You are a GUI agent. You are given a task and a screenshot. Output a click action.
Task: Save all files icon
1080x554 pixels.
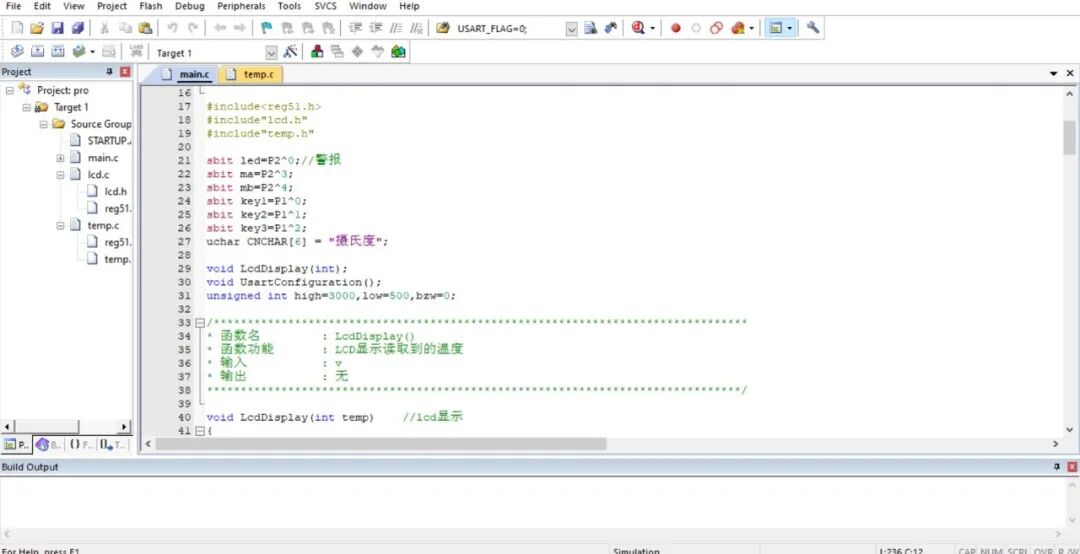tap(77, 28)
